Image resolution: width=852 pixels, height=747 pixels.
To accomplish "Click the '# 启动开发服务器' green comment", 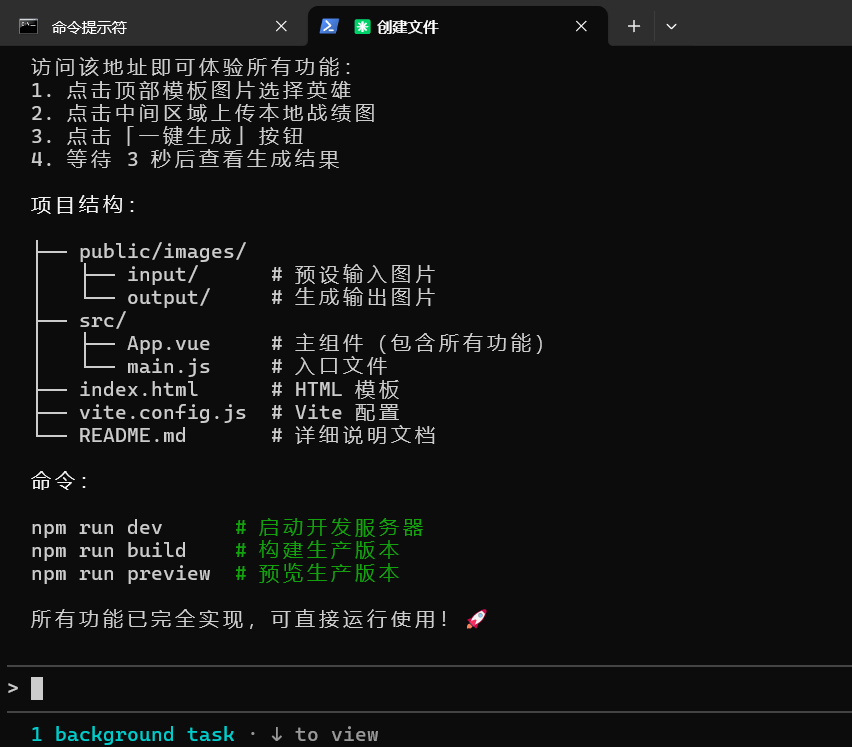I will 329,528.
